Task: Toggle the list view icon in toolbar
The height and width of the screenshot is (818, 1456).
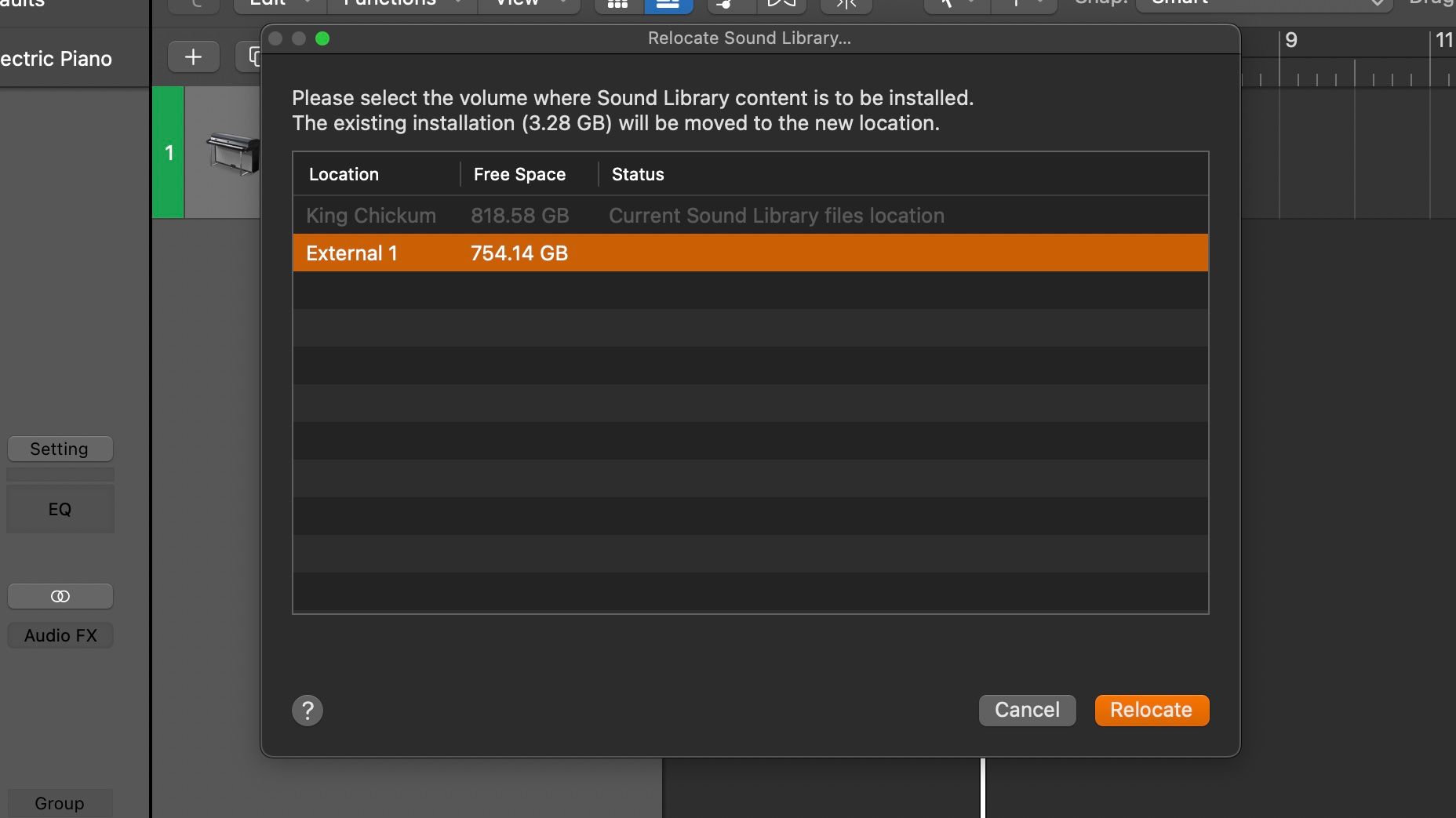Action: pos(668,5)
